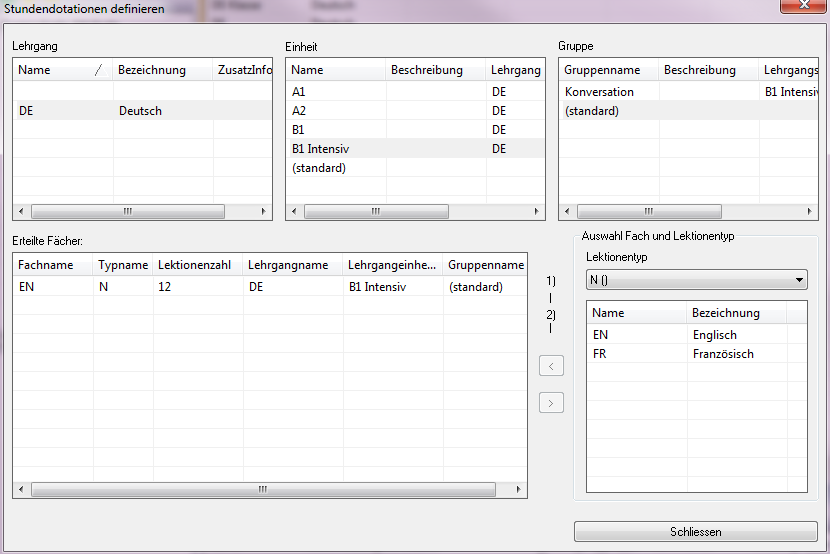Select Englisch in the subject list

coord(714,335)
